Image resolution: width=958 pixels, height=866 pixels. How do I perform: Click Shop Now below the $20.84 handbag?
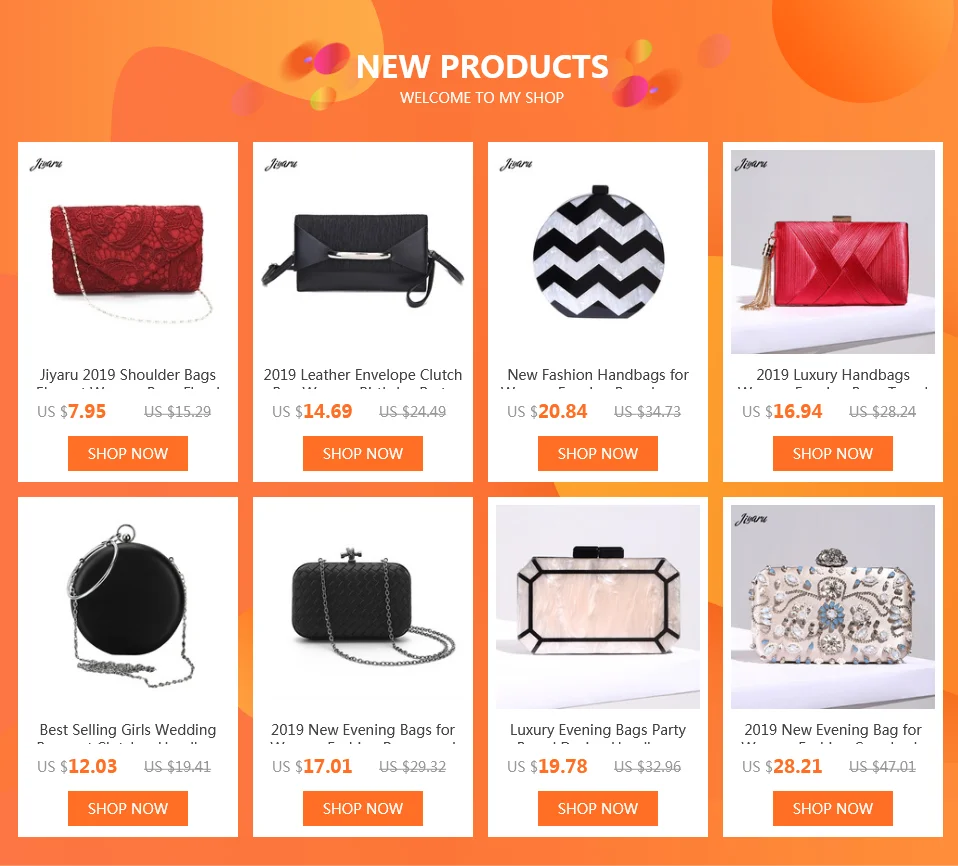pyautogui.click(x=598, y=453)
